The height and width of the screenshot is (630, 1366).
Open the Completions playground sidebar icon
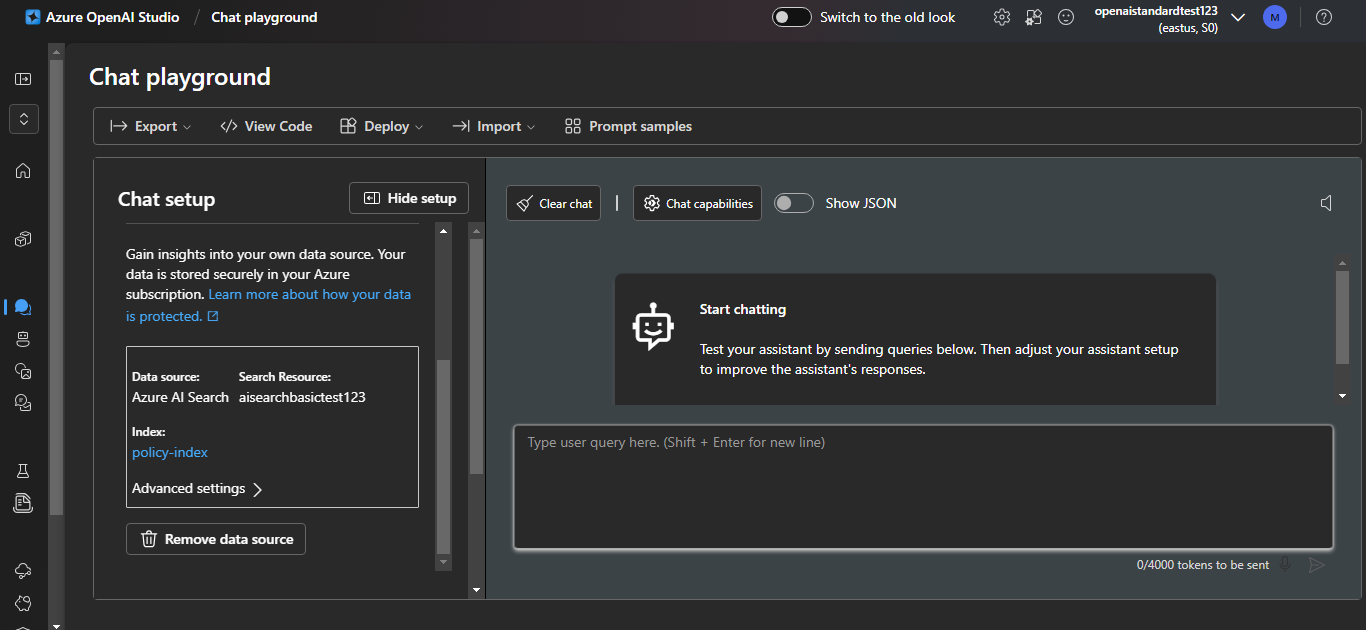(23, 403)
